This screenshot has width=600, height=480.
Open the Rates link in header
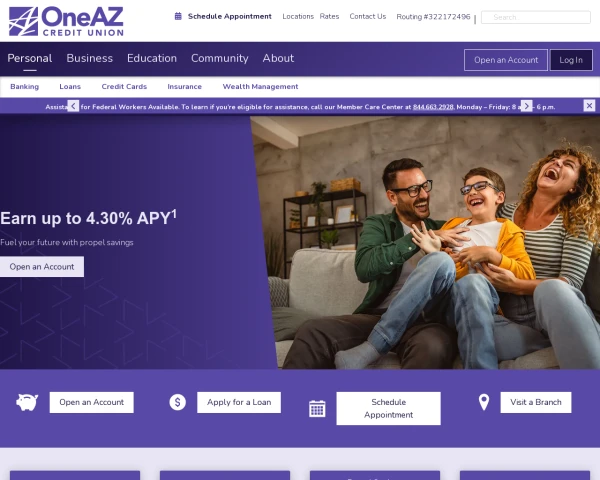pos(329,16)
